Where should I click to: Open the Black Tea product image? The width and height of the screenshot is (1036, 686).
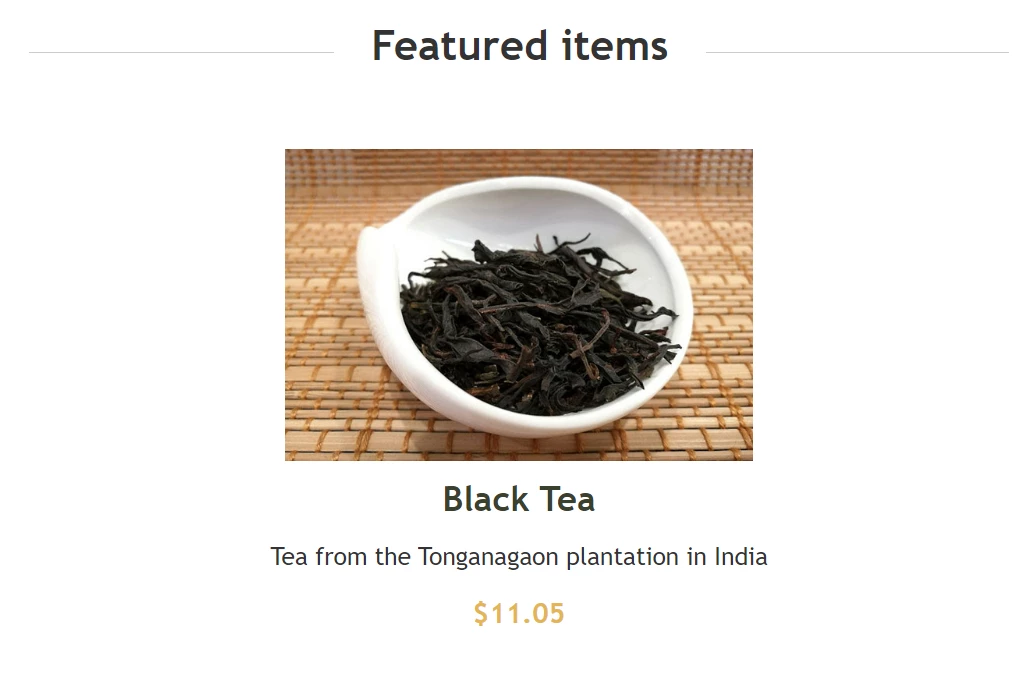519,305
